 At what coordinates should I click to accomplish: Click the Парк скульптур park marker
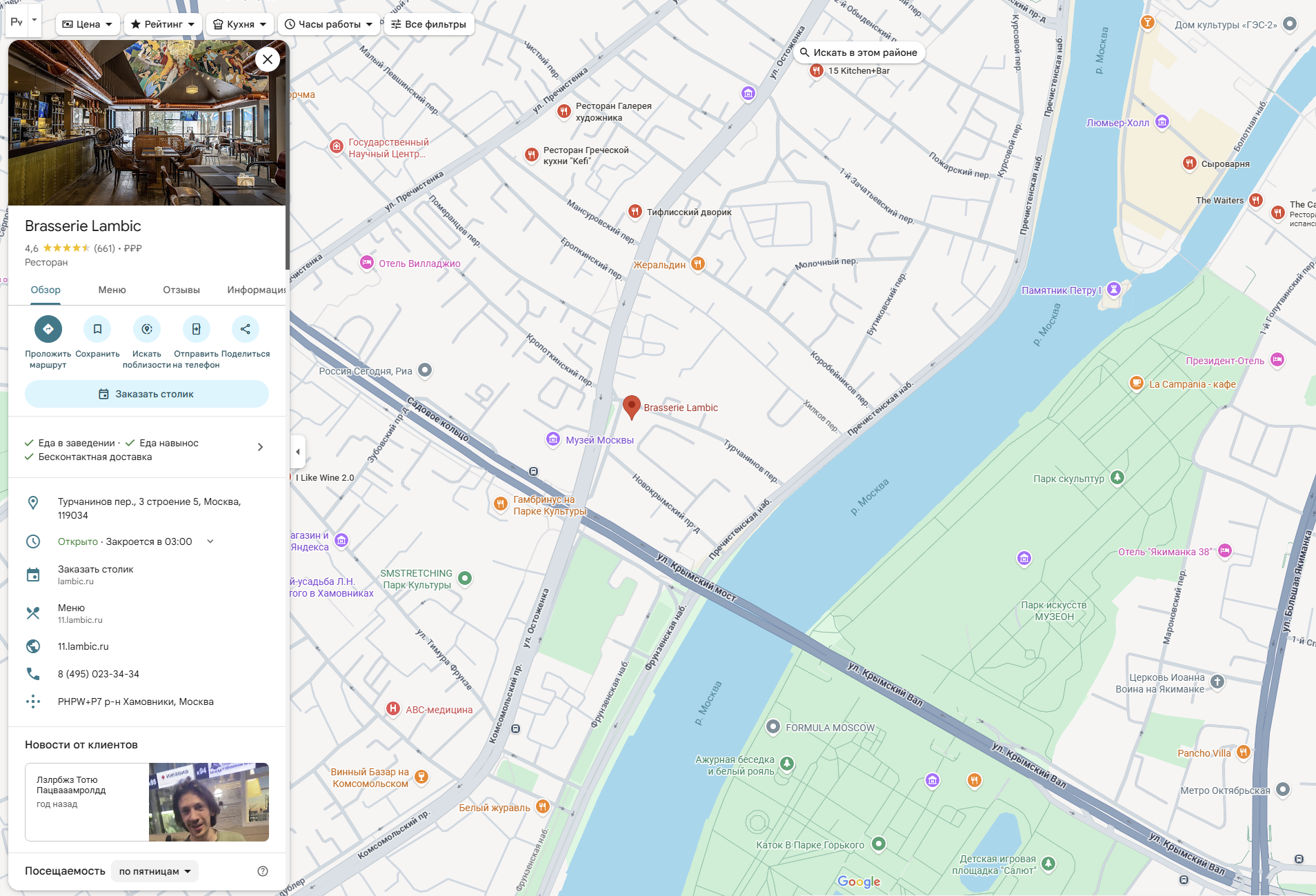pyautogui.click(x=1118, y=477)
